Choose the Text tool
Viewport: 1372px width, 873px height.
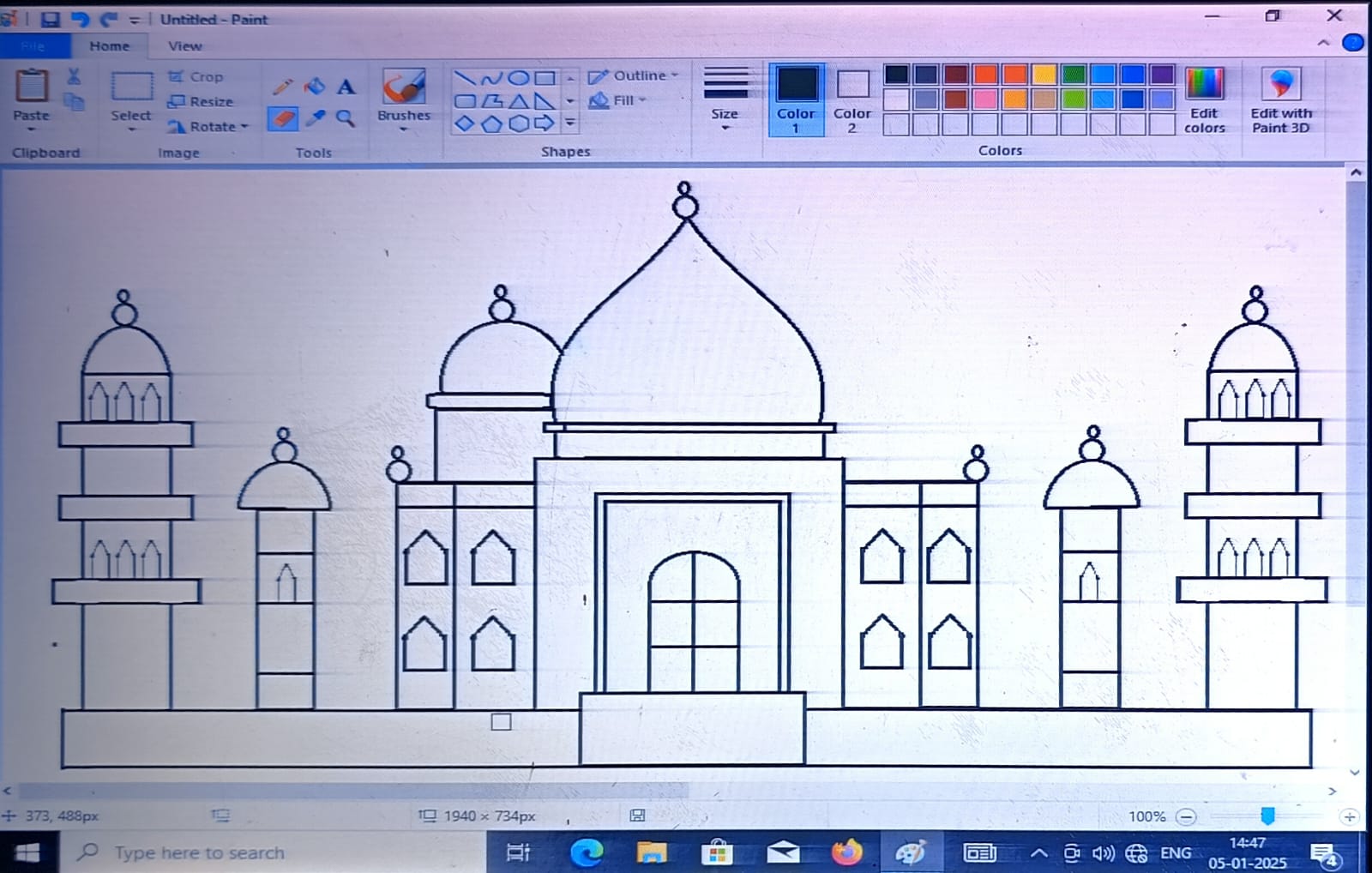[x=346, y=87]
